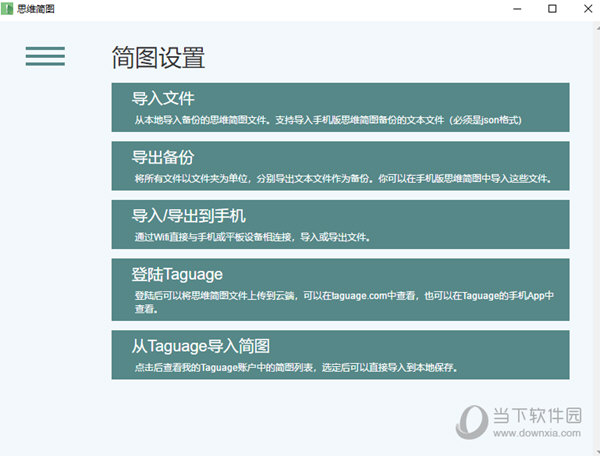Maximize the 思维简图 window
Viewport: 600px width, 456px height.
[552, 9]
